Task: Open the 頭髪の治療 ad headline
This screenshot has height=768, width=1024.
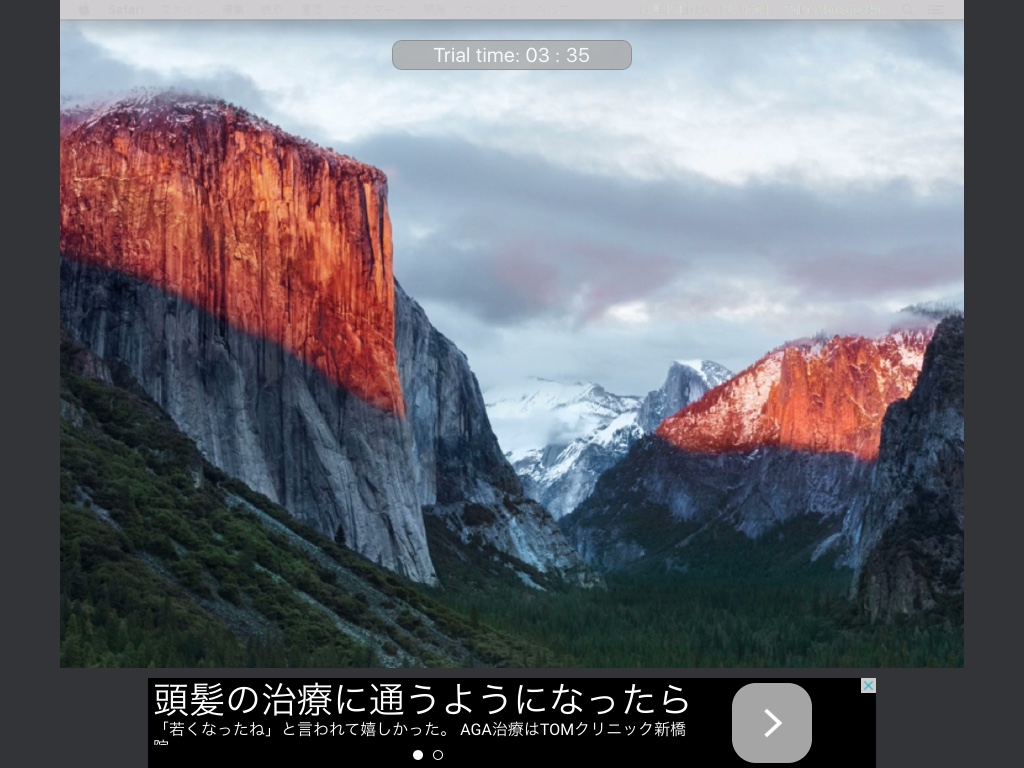Action: click(x=420, y=697)
